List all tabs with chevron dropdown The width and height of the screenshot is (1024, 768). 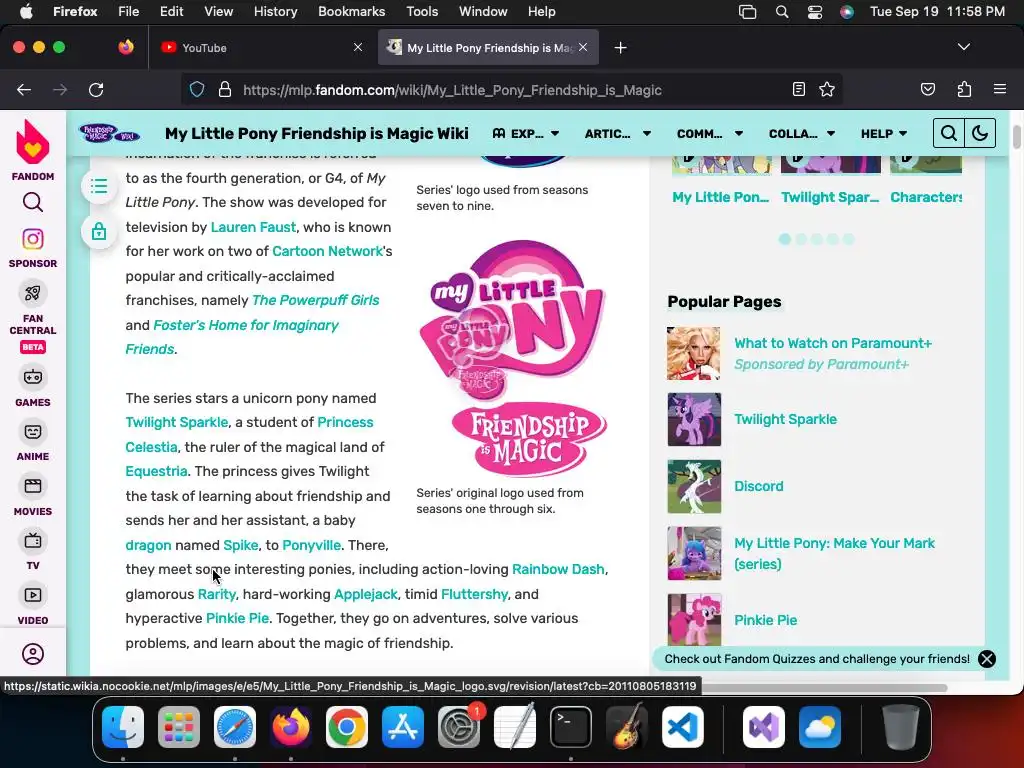tap(964, 47)
